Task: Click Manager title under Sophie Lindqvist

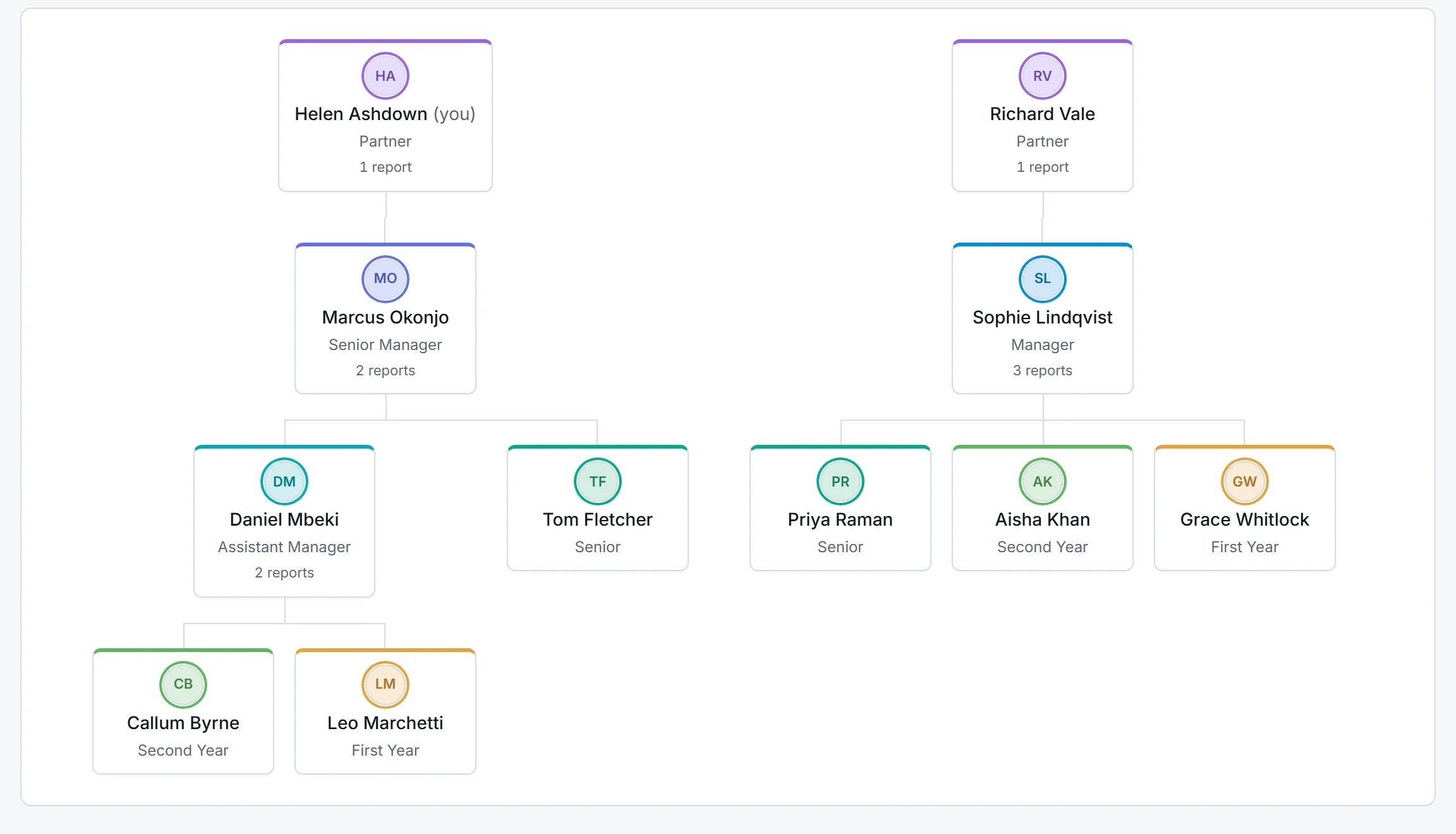Action: click(1043, 344)
